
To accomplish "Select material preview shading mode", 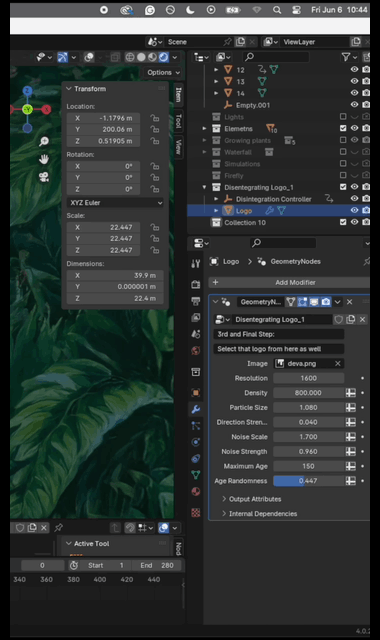I will [x=152, y=57].
